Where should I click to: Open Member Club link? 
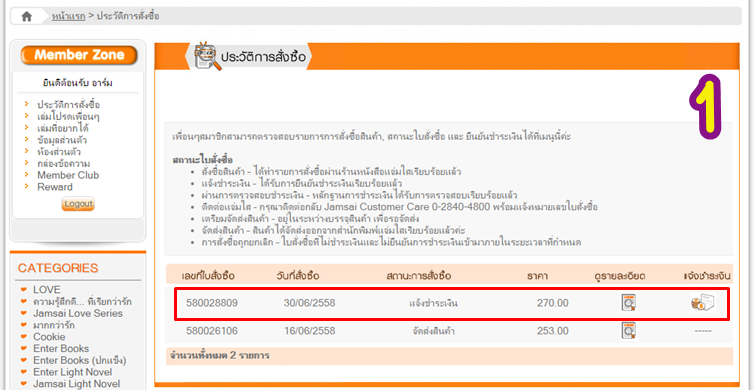68,175
